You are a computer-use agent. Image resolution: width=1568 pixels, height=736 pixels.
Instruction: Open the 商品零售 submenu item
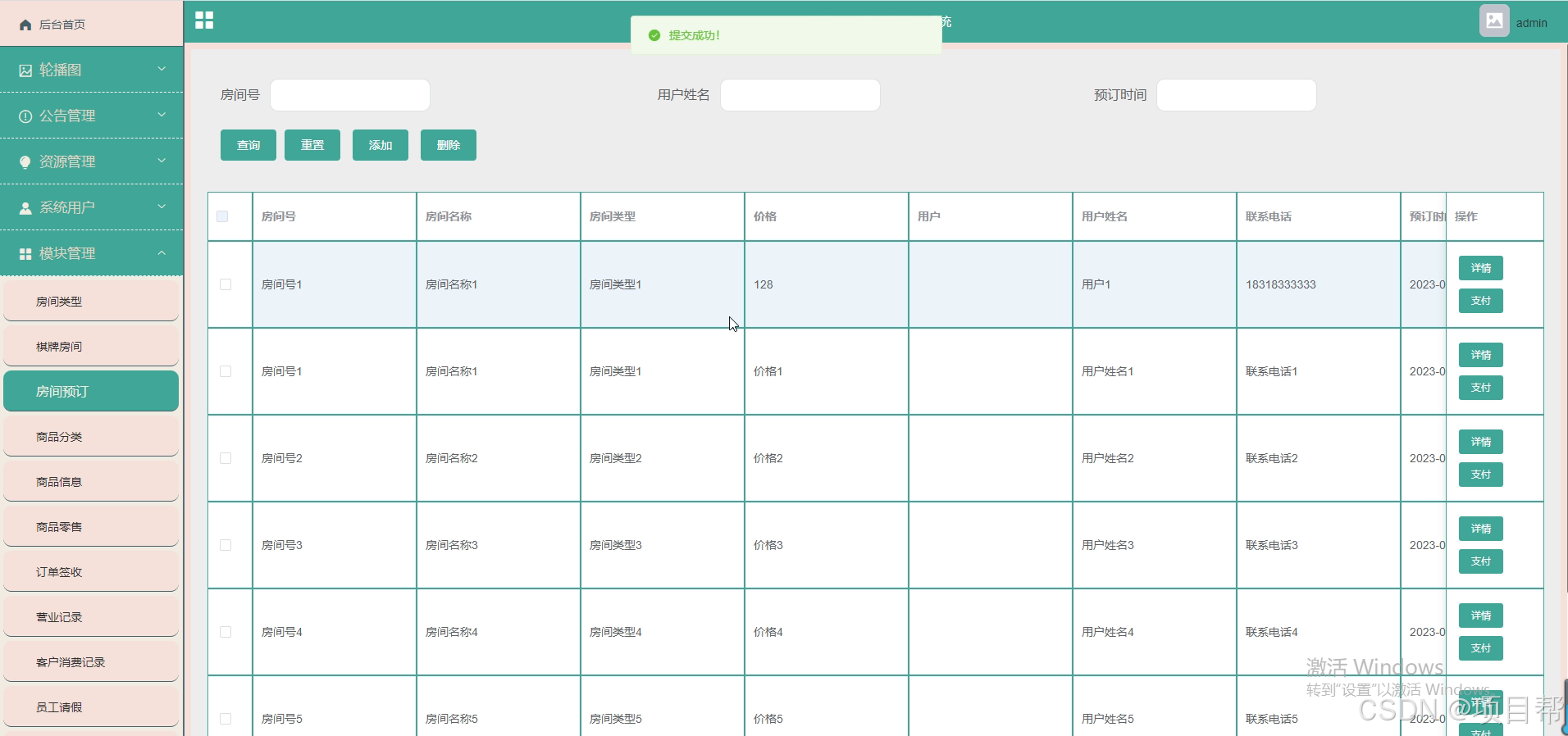91,527
